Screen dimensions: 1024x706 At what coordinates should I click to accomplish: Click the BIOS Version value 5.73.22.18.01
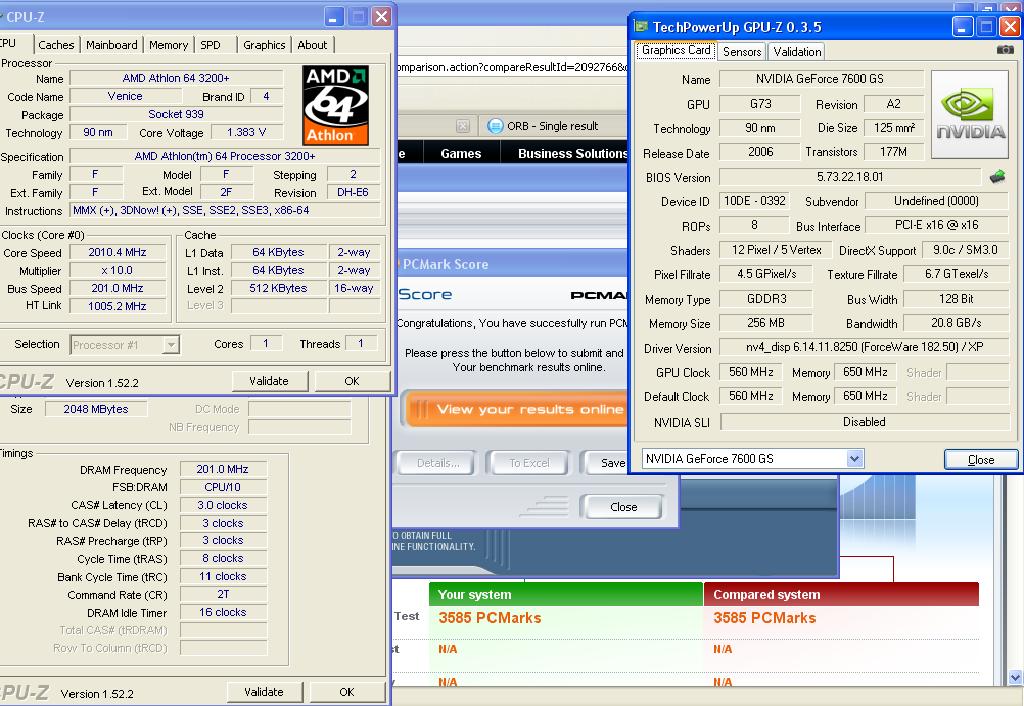[x=850, y=176]
